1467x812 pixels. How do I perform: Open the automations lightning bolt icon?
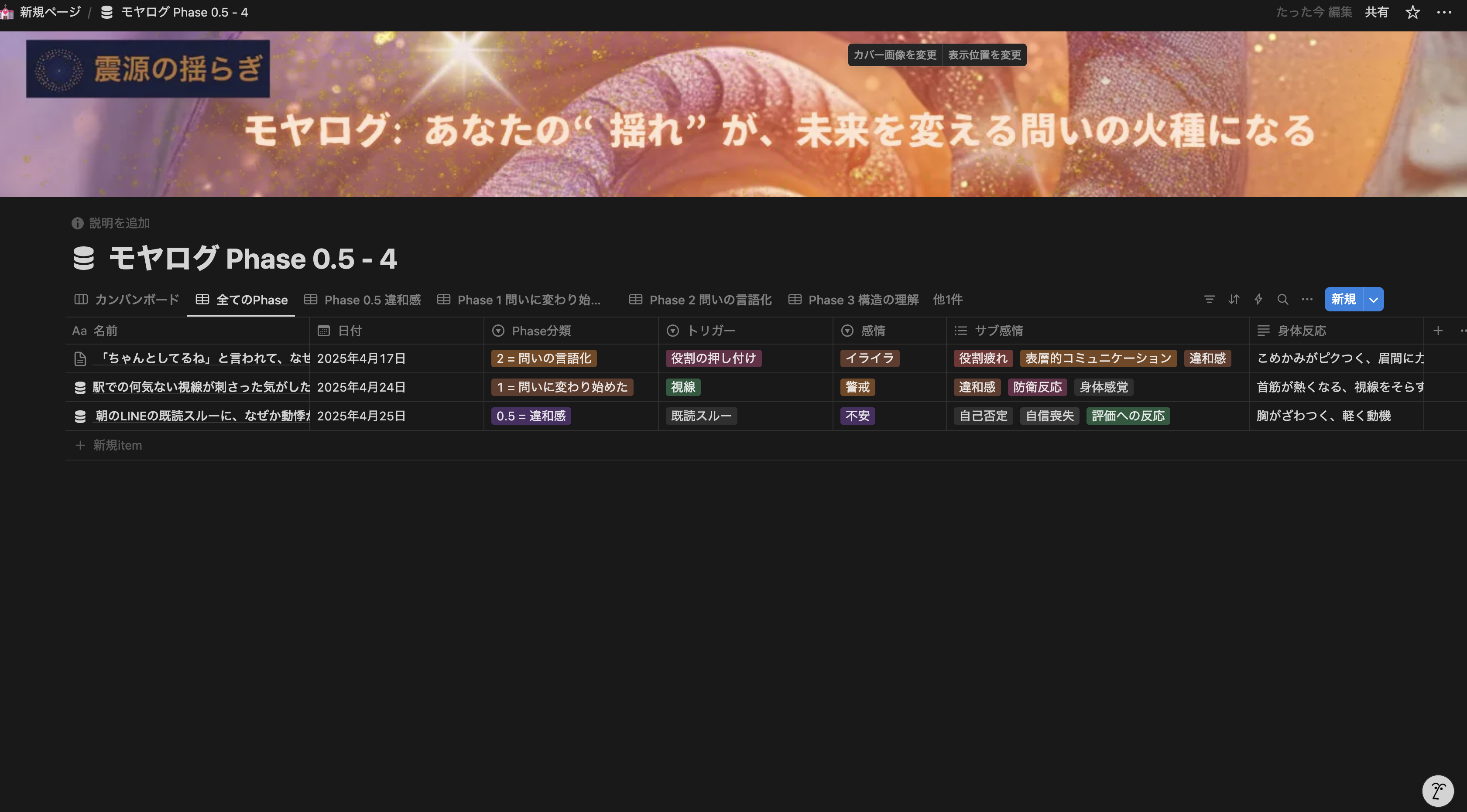coord(1258,299)
